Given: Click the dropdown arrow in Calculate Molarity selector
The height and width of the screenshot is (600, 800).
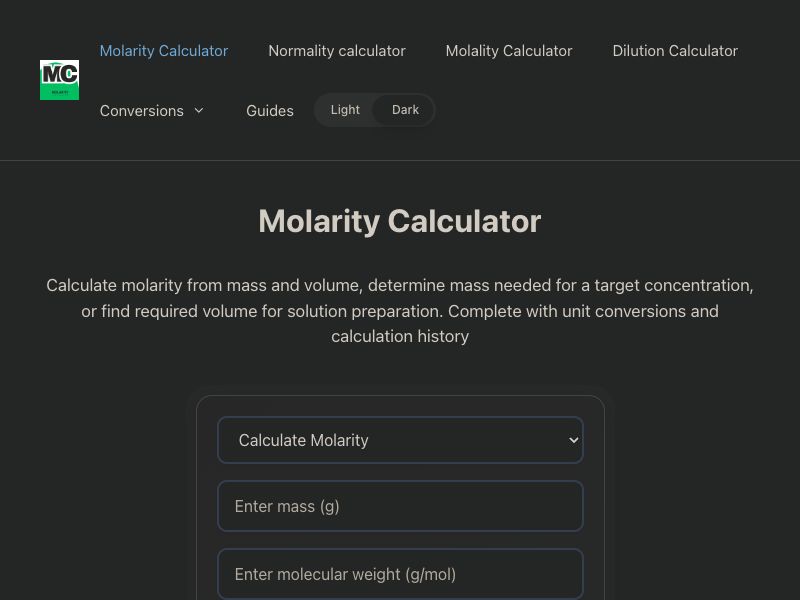Looking at the screenshot, I should 572,440.
